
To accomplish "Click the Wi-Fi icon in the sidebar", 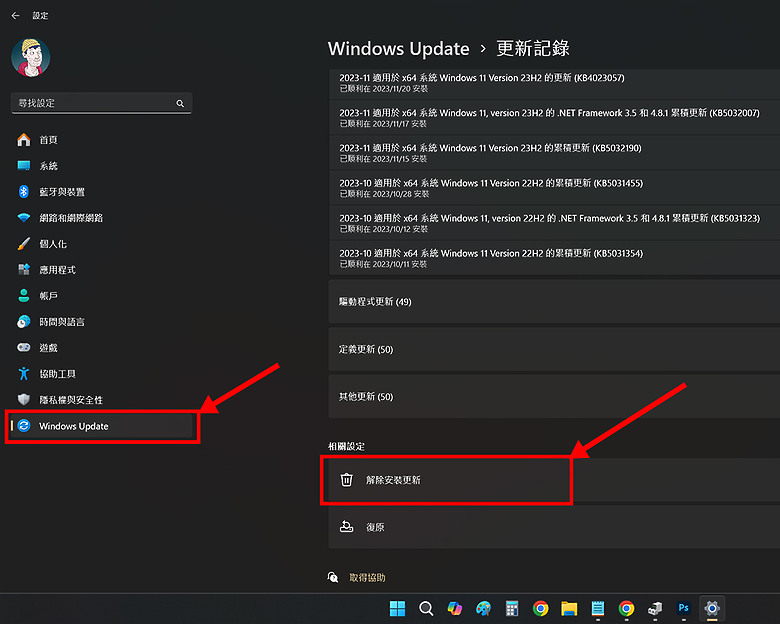I will click(x=23, y=217).
